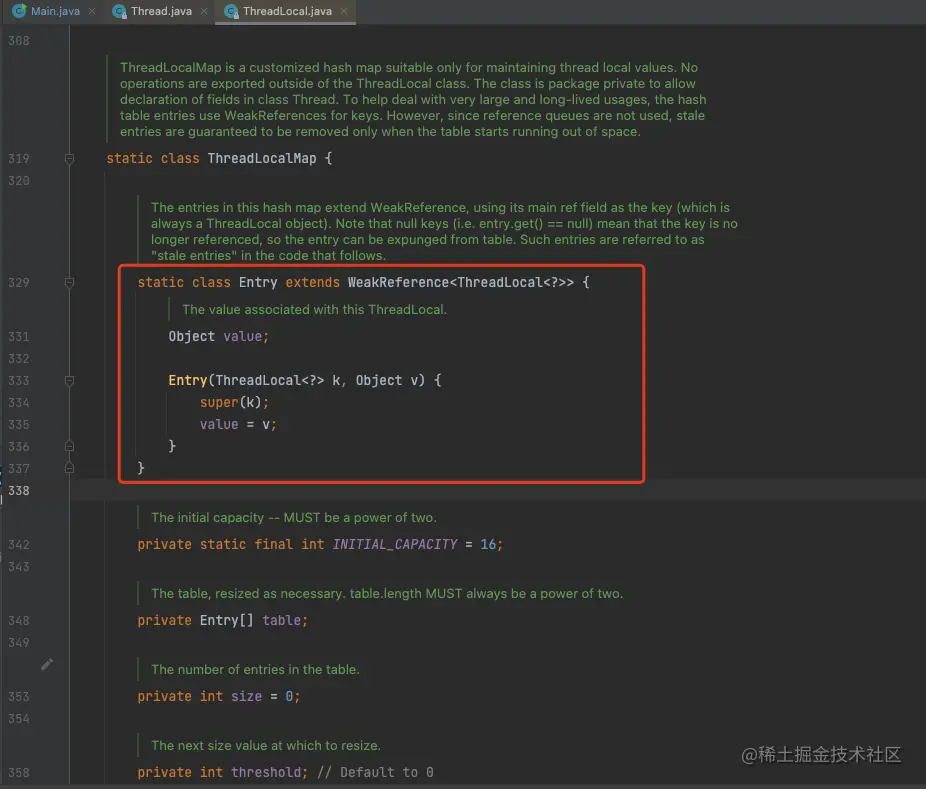926x789 pixels.
Task: Click the ThreadLocal.java class file icon
Action: point(232,11)
